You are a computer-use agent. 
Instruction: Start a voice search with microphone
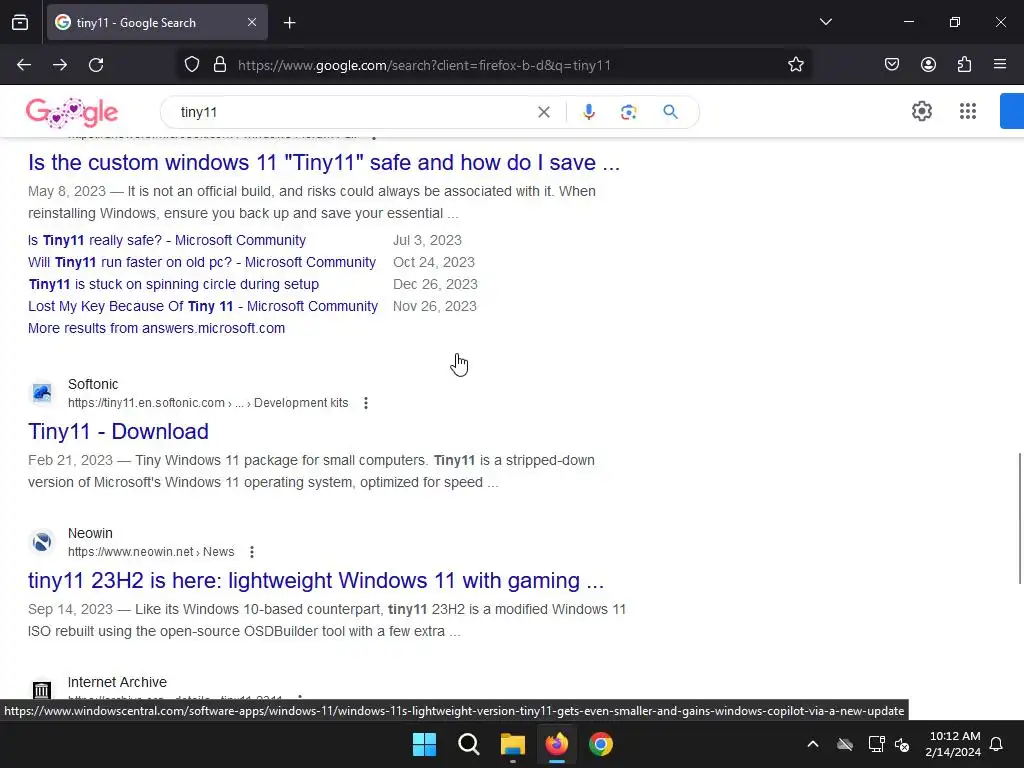pos(588,112)
